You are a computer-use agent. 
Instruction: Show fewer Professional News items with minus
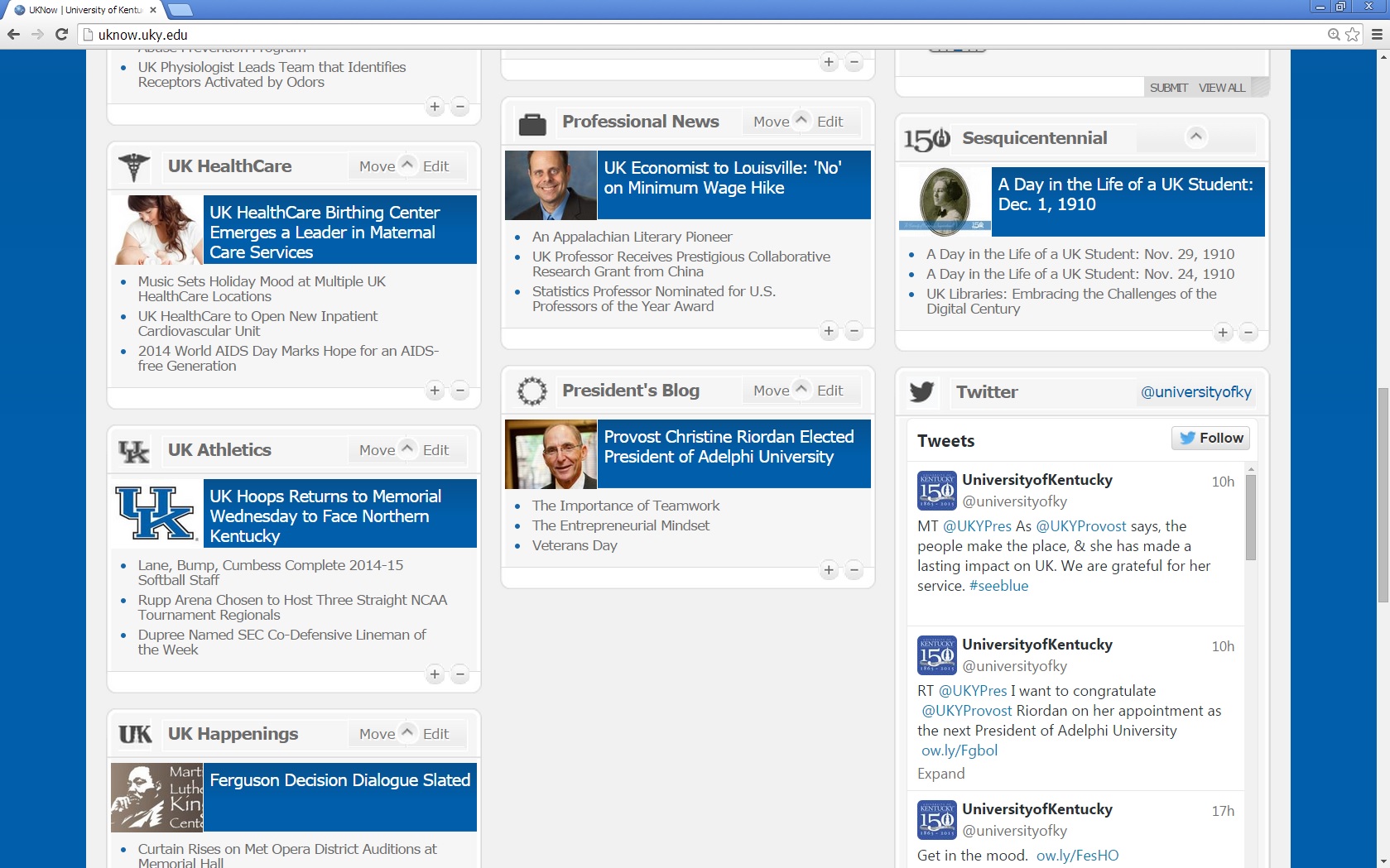point(854,330)
